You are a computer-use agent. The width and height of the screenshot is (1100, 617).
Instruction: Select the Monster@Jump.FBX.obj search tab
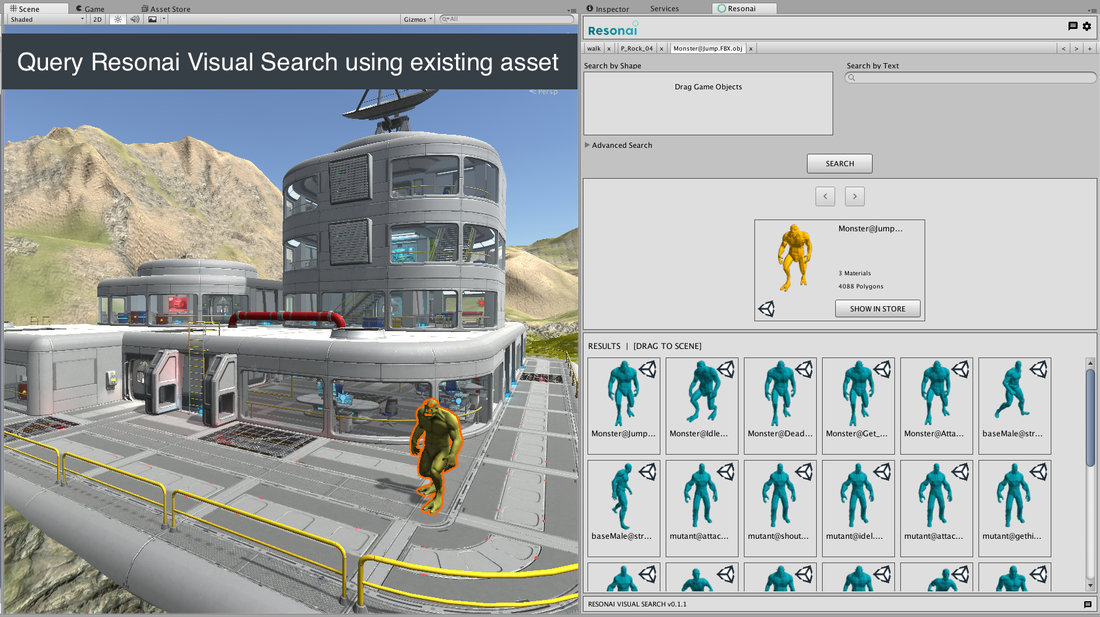tap(707, 48)
